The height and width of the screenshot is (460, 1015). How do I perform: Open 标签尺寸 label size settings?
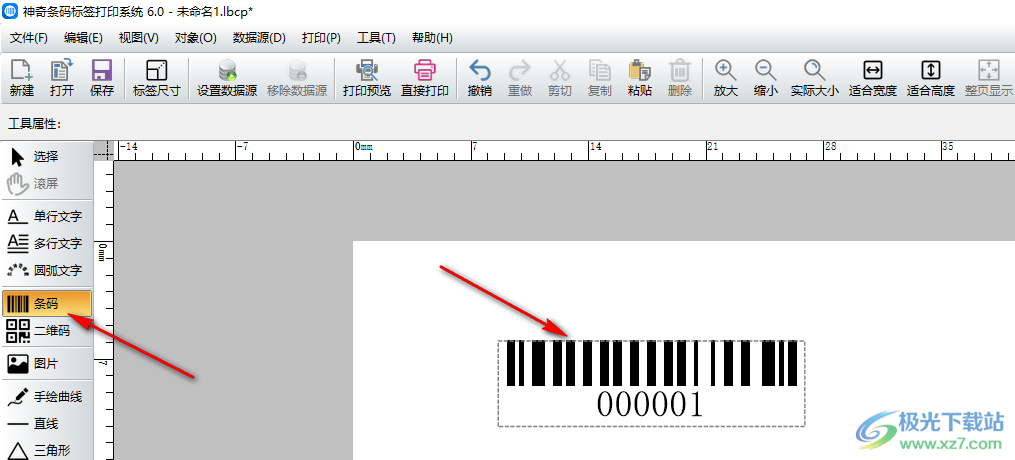pyautogui.click(x=157, y=78)
